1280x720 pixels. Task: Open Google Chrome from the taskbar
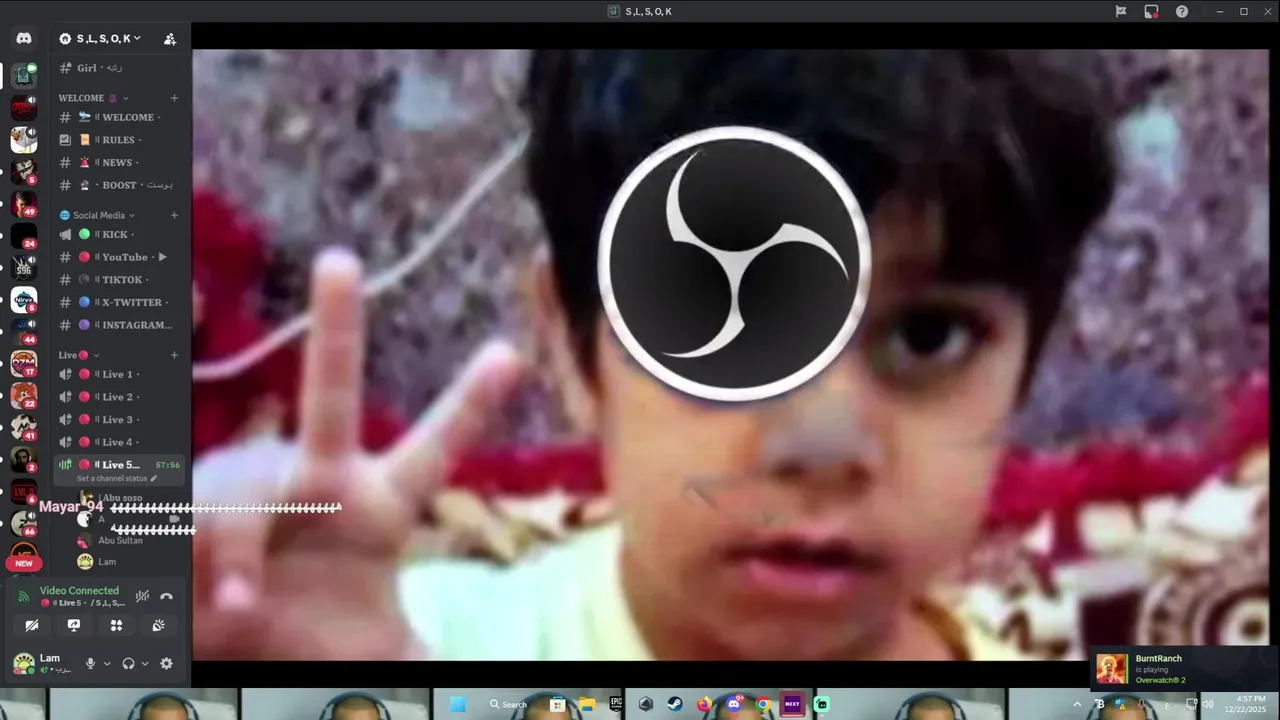[763, 704]
